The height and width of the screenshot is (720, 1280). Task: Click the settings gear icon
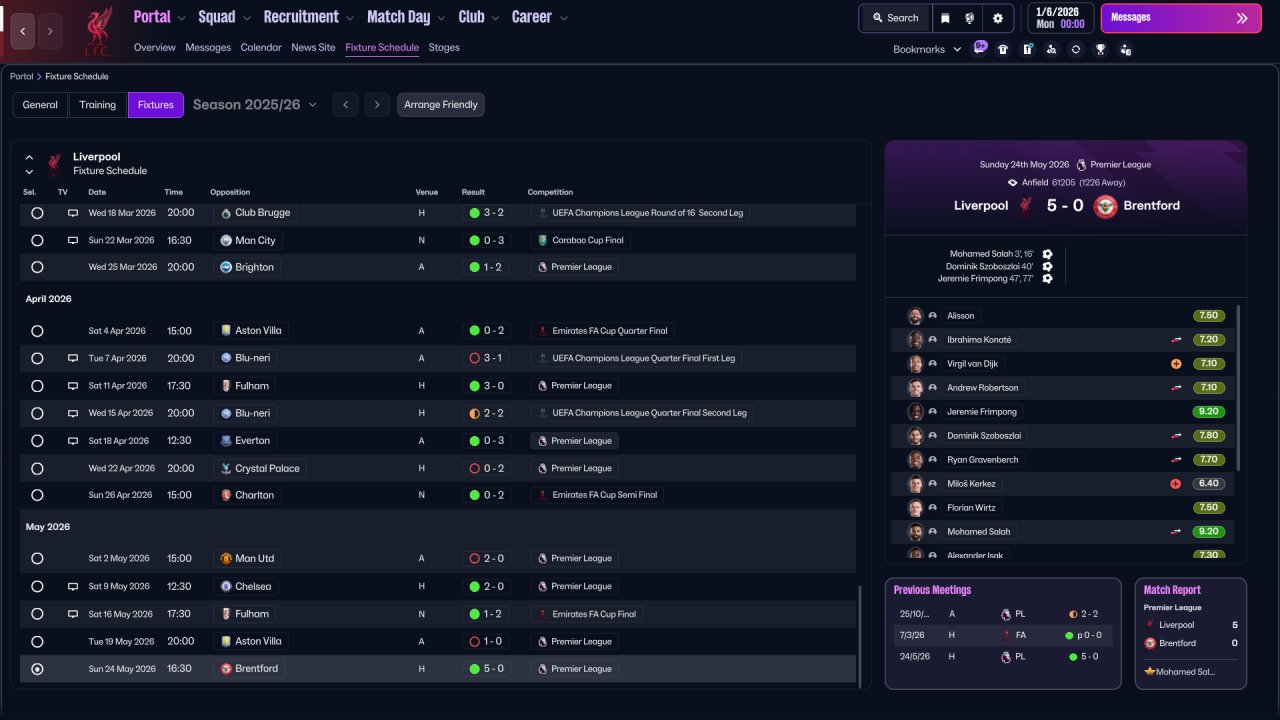tap(997, 18)
